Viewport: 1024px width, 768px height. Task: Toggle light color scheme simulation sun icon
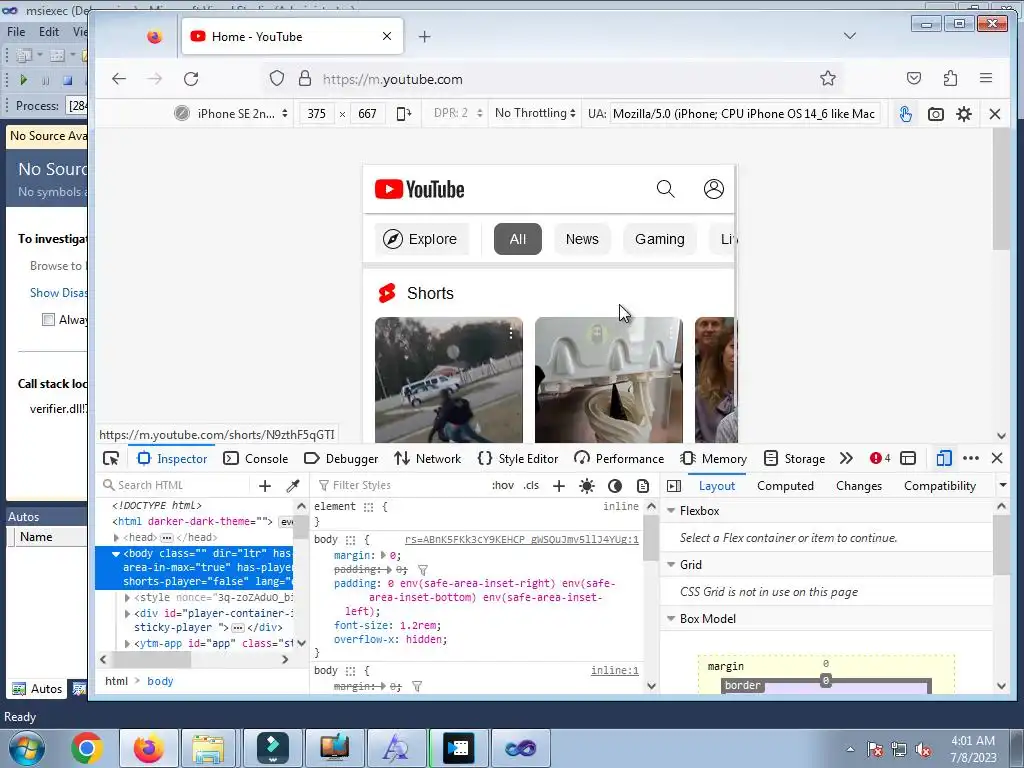pyautogui.click(x=586, y=485)
